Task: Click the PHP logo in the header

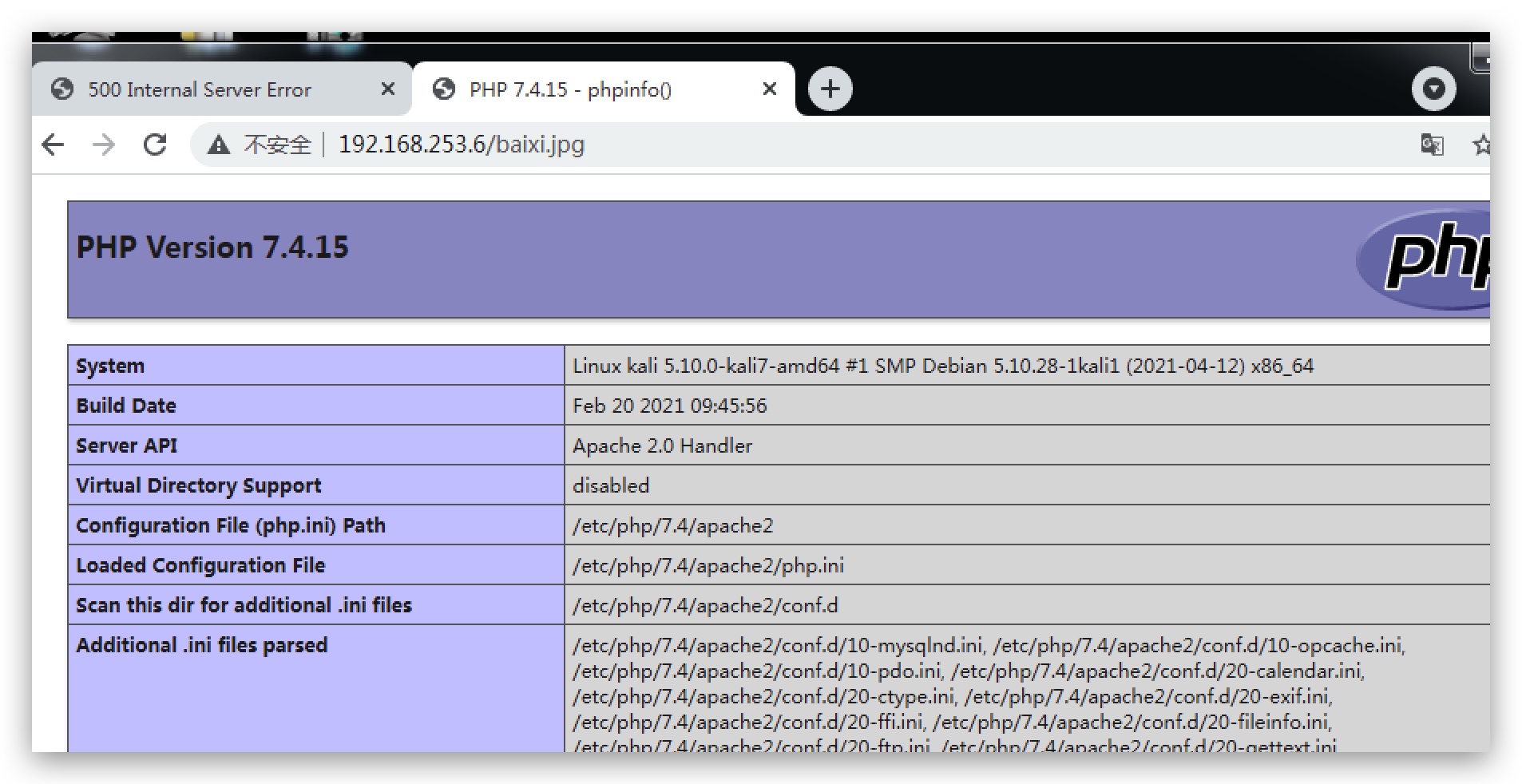Action: coord(1425,259)
